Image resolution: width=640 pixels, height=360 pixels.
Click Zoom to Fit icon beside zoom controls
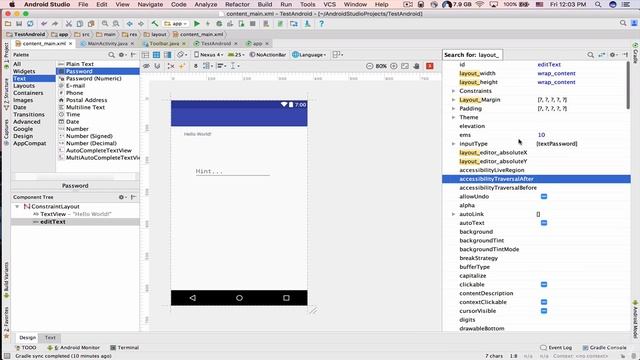pyautogui.click(x=405, y=66)
